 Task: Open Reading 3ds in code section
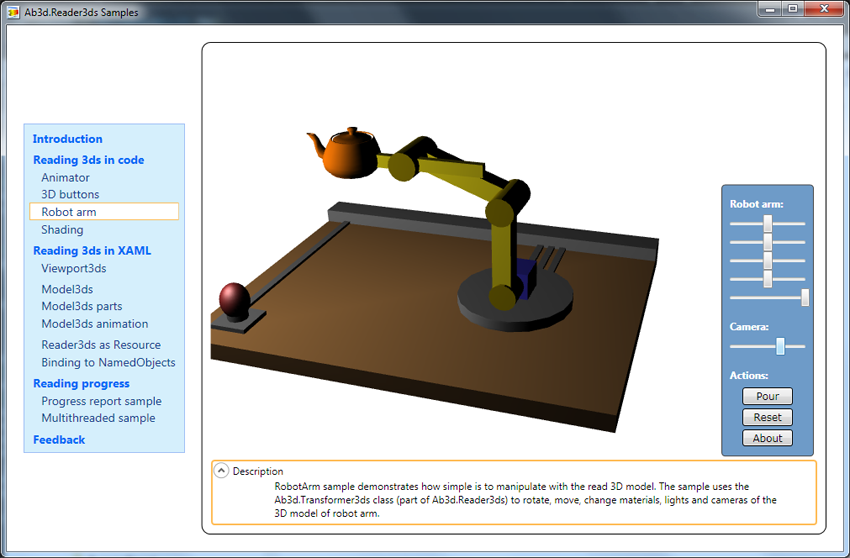pyautogui.click(x=88, y=160)
